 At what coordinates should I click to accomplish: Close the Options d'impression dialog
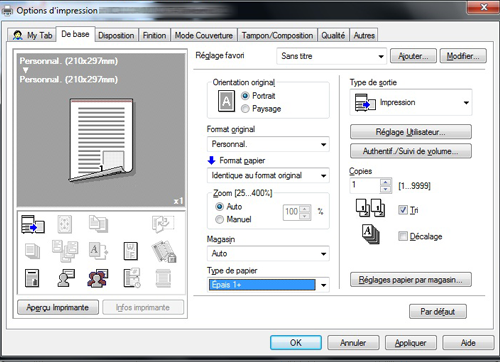pos(483,7)
